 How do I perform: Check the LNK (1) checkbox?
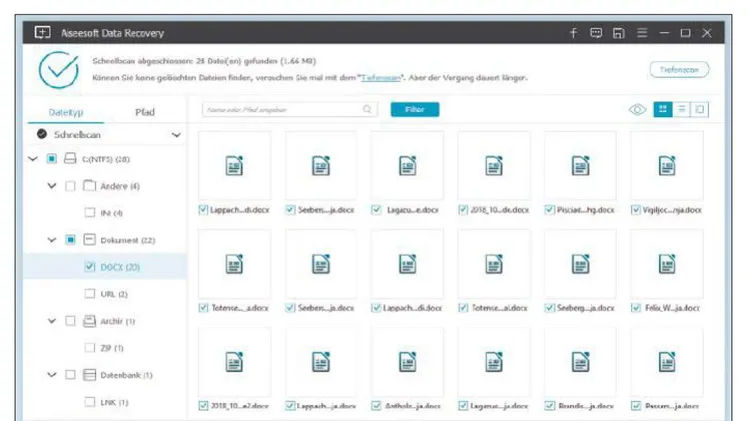click(90, 401)
